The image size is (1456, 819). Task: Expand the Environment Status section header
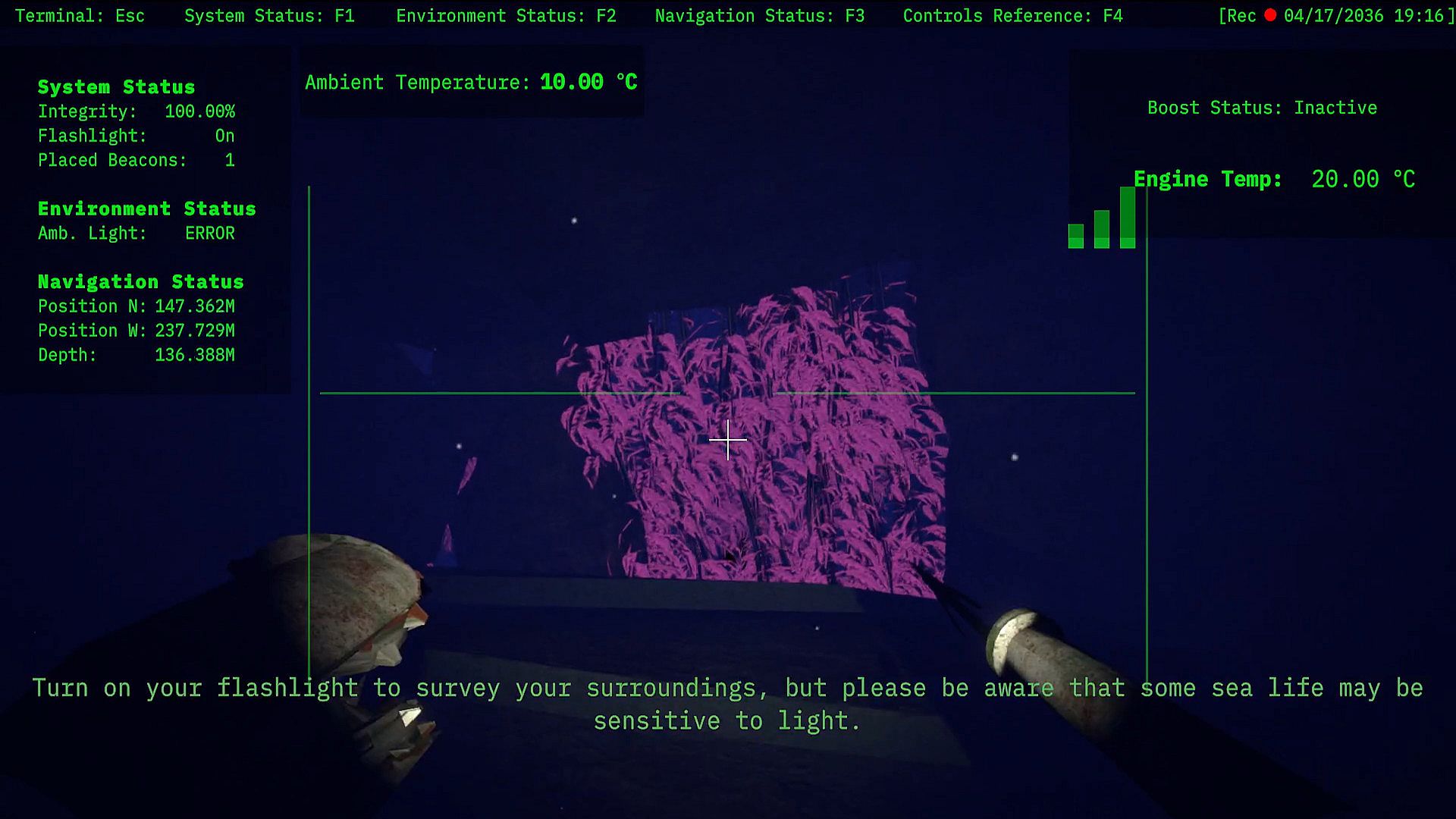click(x=146, y=209)
